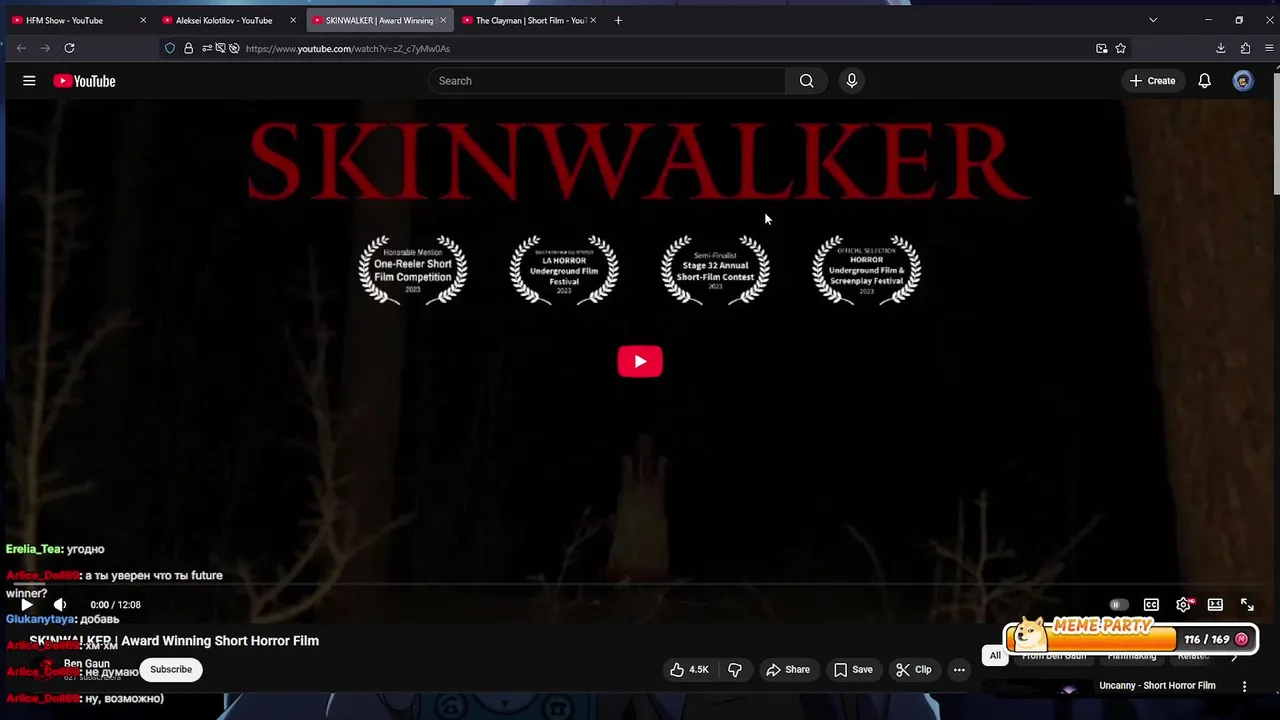Open the YouTube guide hamburger menu
The width and height of the screenshot is (1280, 720).
[29, 81]
